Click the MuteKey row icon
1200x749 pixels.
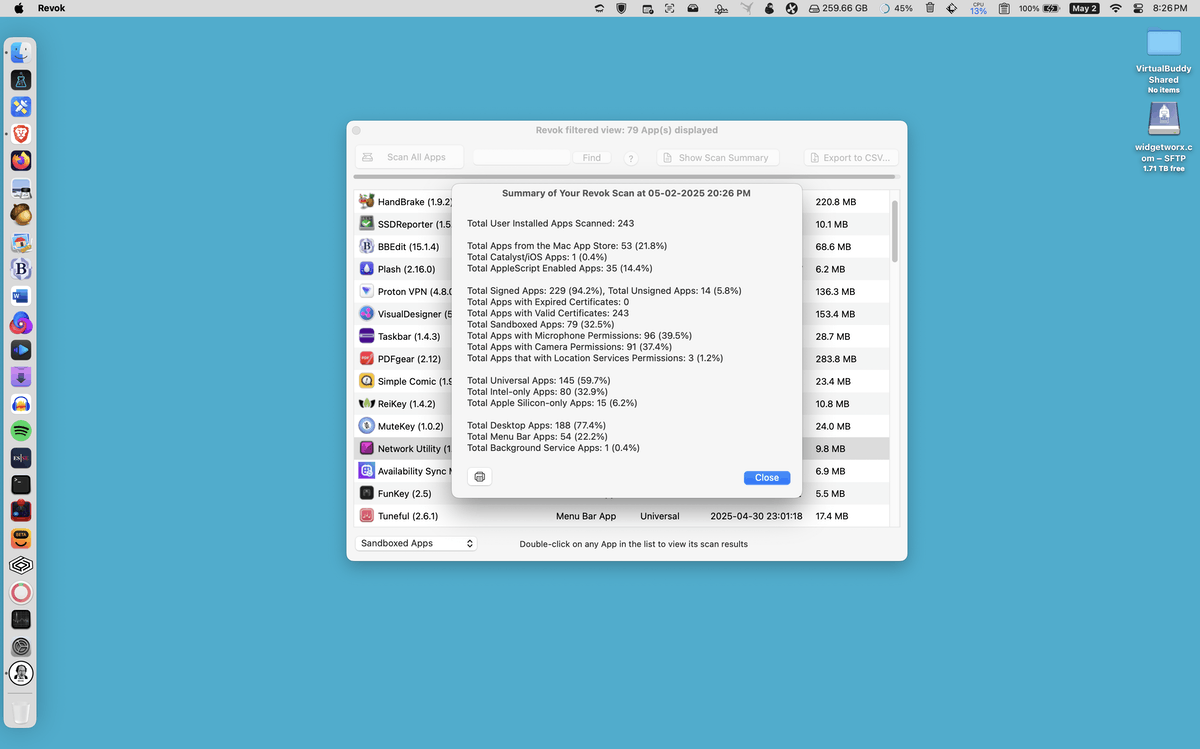coord(367,426)
